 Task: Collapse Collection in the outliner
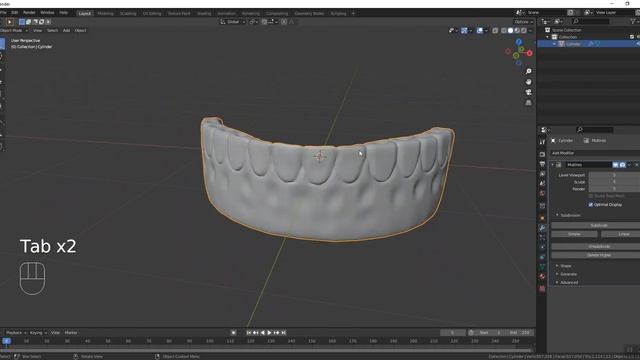pyautogui.click(x=547, y=37)
